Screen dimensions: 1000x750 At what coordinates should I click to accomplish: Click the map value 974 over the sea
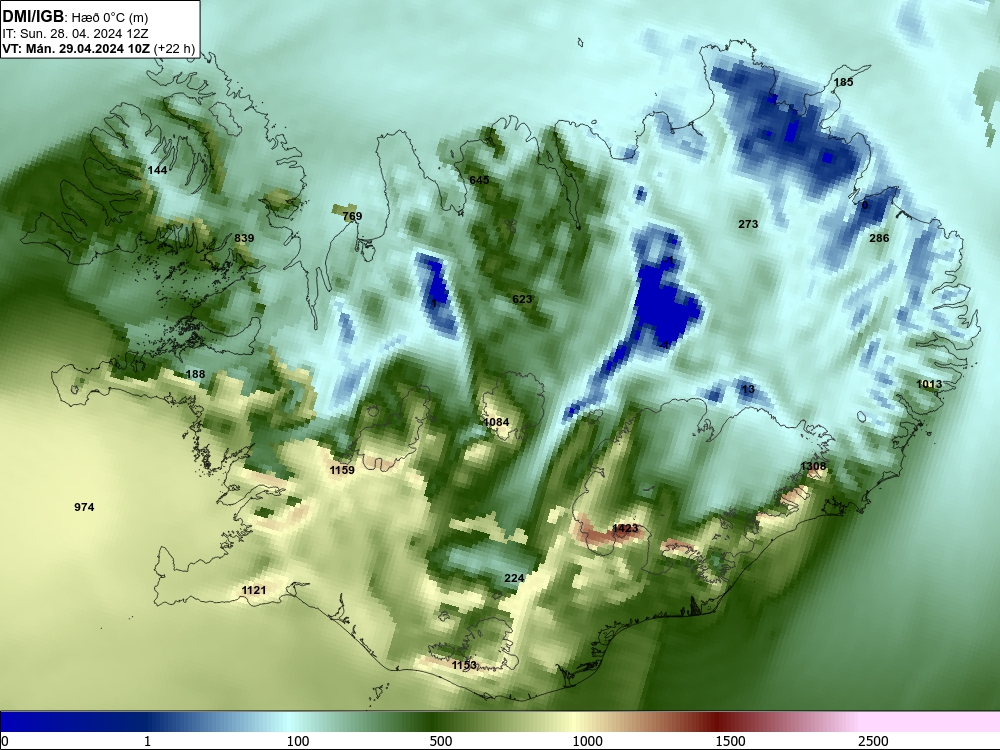coord(84,507)
